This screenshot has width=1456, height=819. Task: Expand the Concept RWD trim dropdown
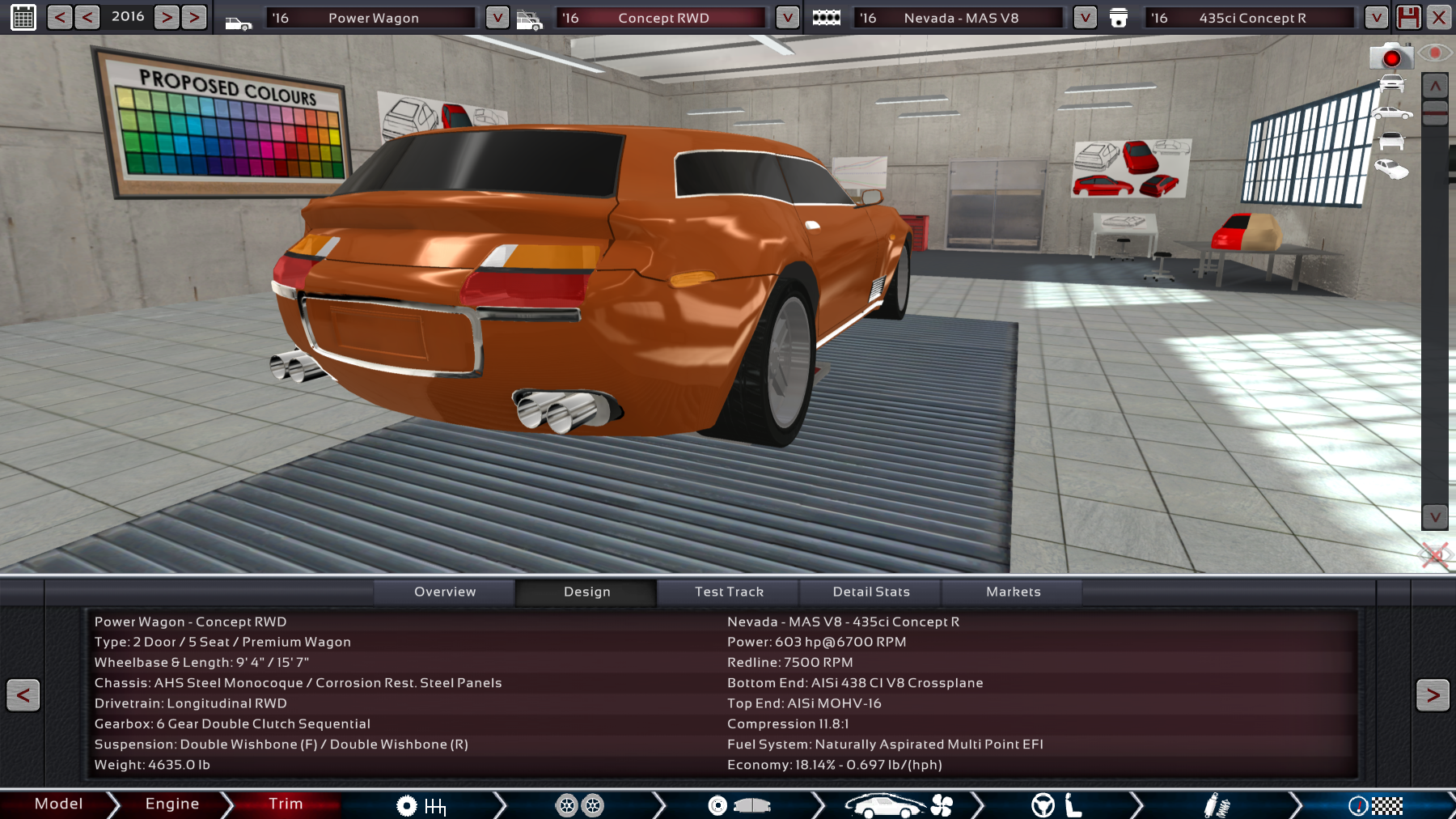pos(787,17)
